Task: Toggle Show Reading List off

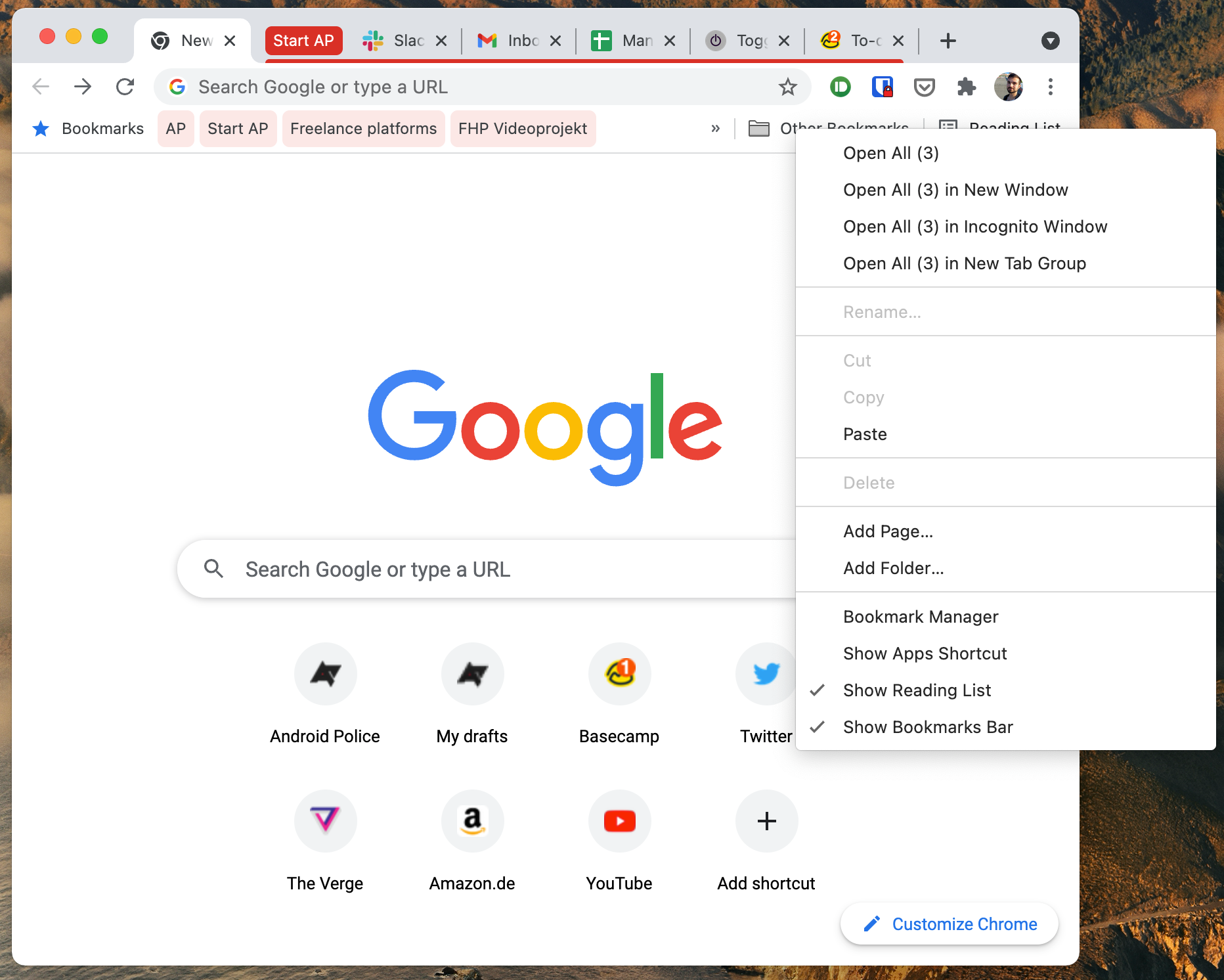Action: (x=917, y=690)
